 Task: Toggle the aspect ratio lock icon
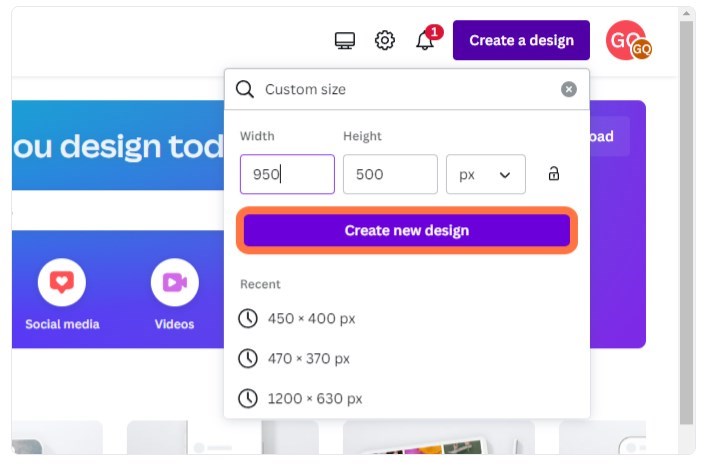pos(553,174)
